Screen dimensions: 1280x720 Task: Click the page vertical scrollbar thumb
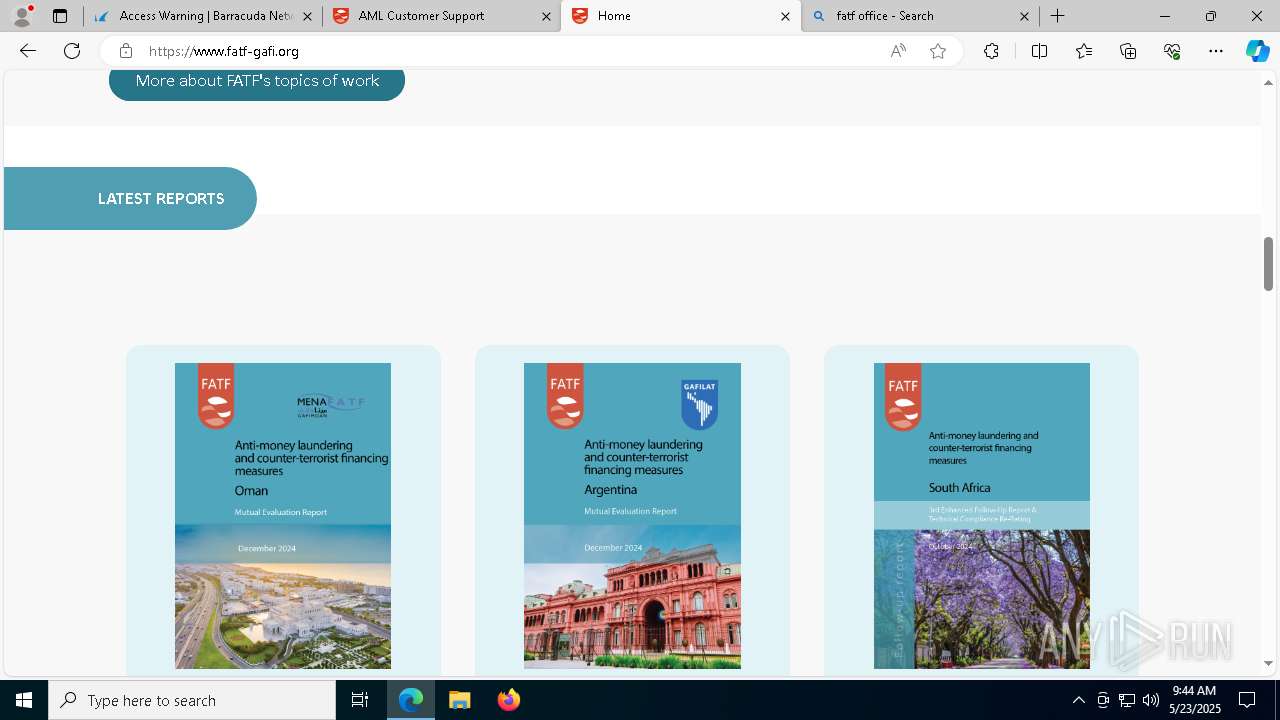point(1269,263)
